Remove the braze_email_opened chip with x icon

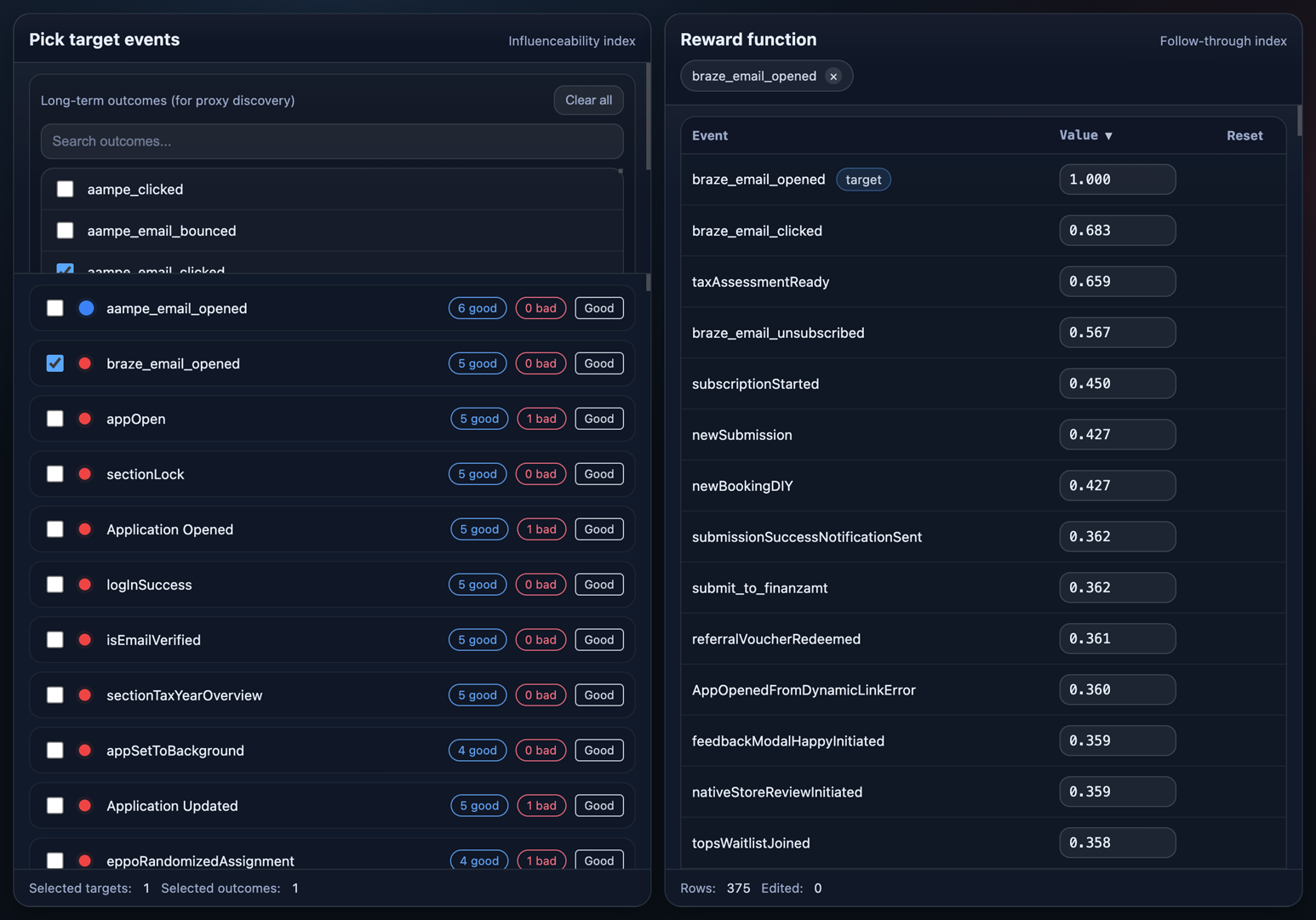click(833, 77)
